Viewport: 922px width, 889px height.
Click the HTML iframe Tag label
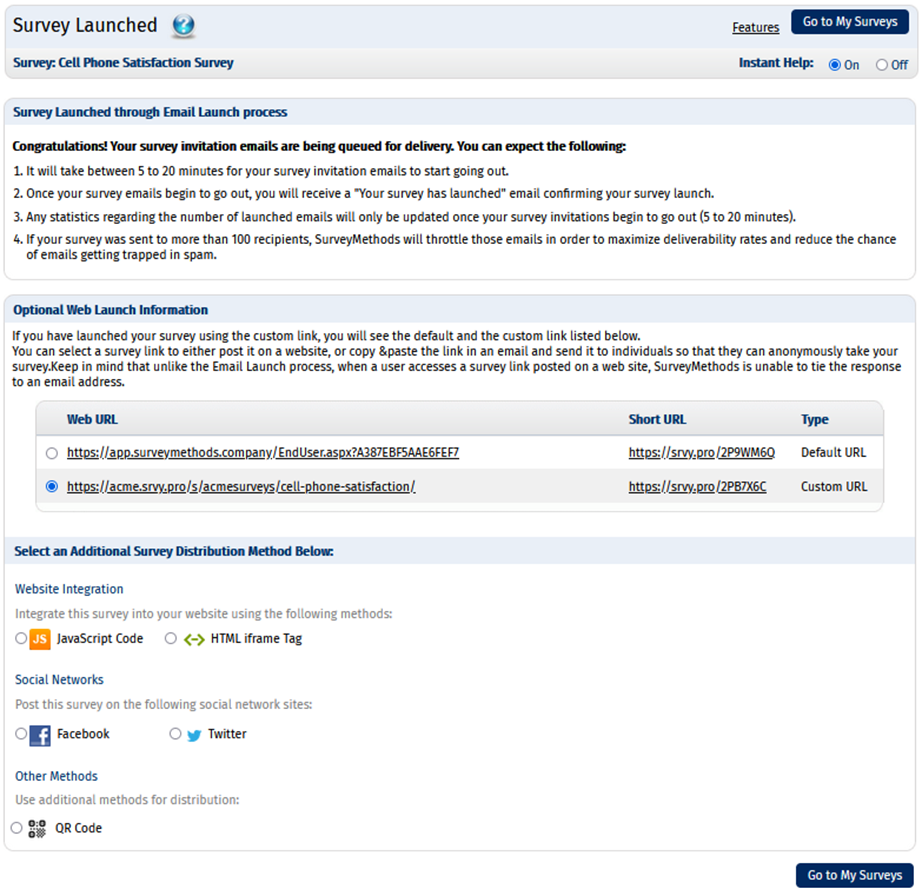256,639
